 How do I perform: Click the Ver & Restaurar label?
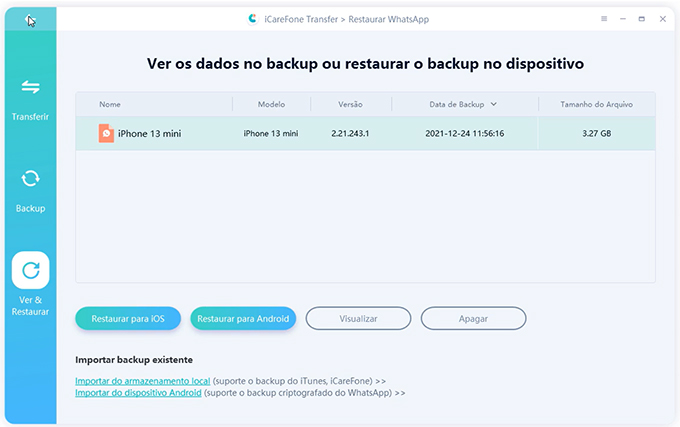(30, 306)
